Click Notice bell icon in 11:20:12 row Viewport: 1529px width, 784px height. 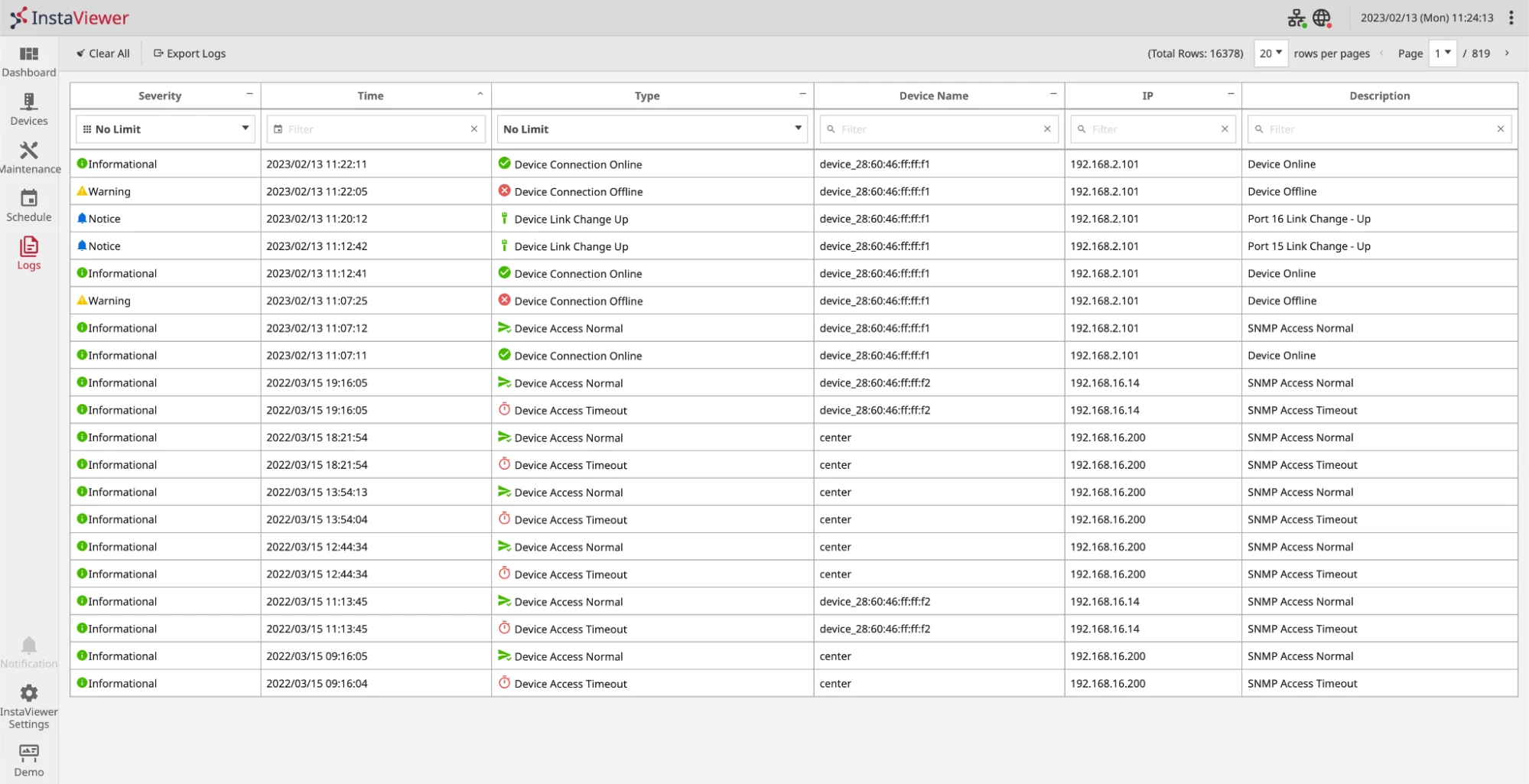(82, 218)
